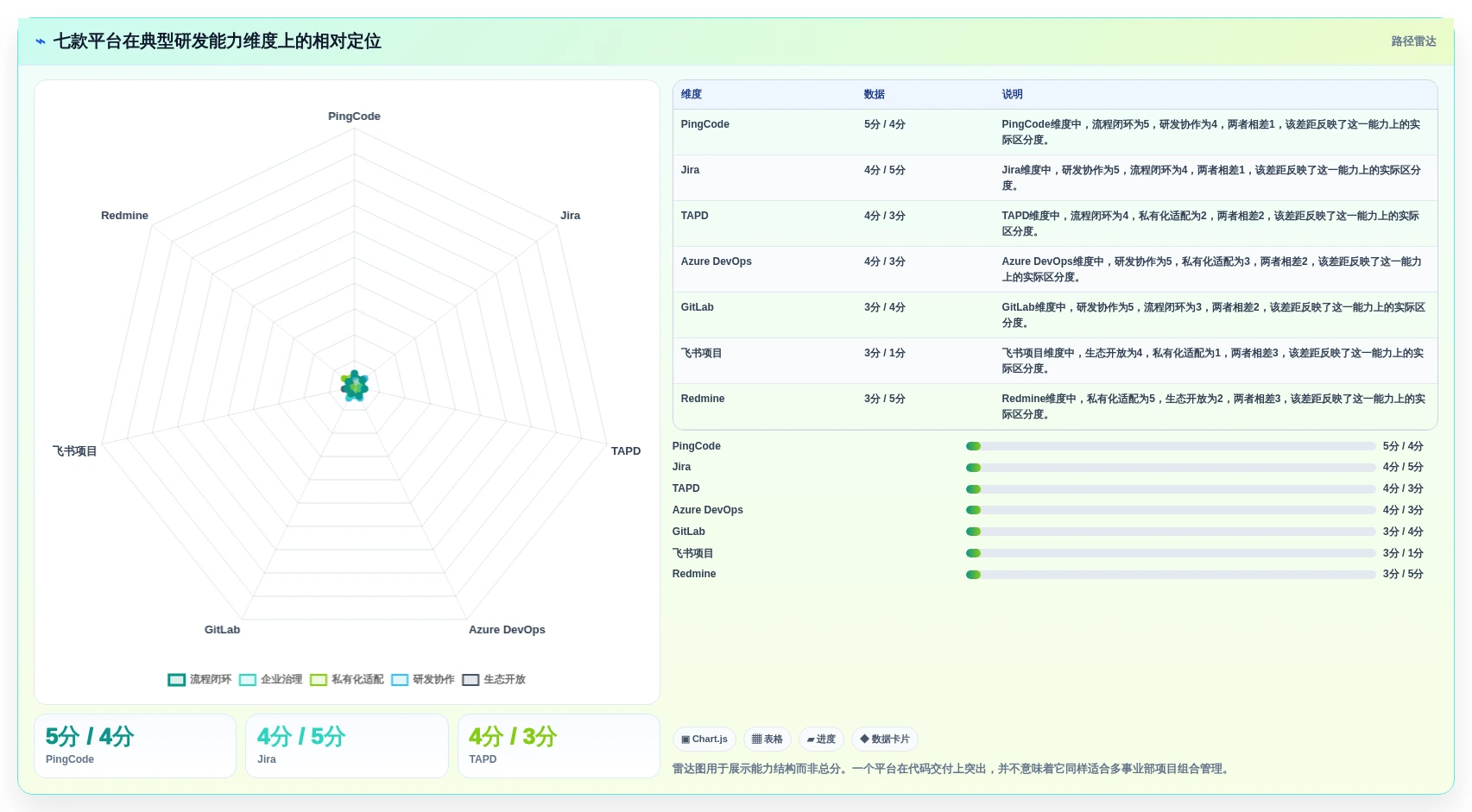Click the Azure DevOps radar axis label
The width and height of the screenshot is (1472, 812).
click(x=507, y=630)
